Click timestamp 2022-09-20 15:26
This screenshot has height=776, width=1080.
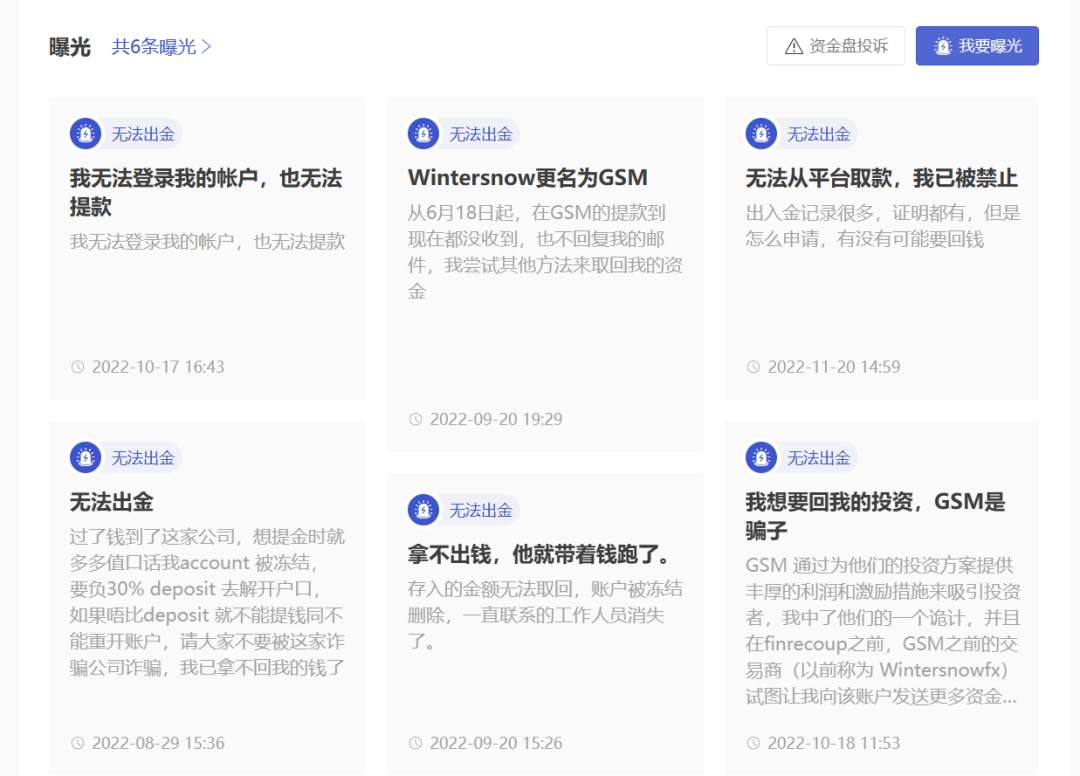[x=497, y=743]
